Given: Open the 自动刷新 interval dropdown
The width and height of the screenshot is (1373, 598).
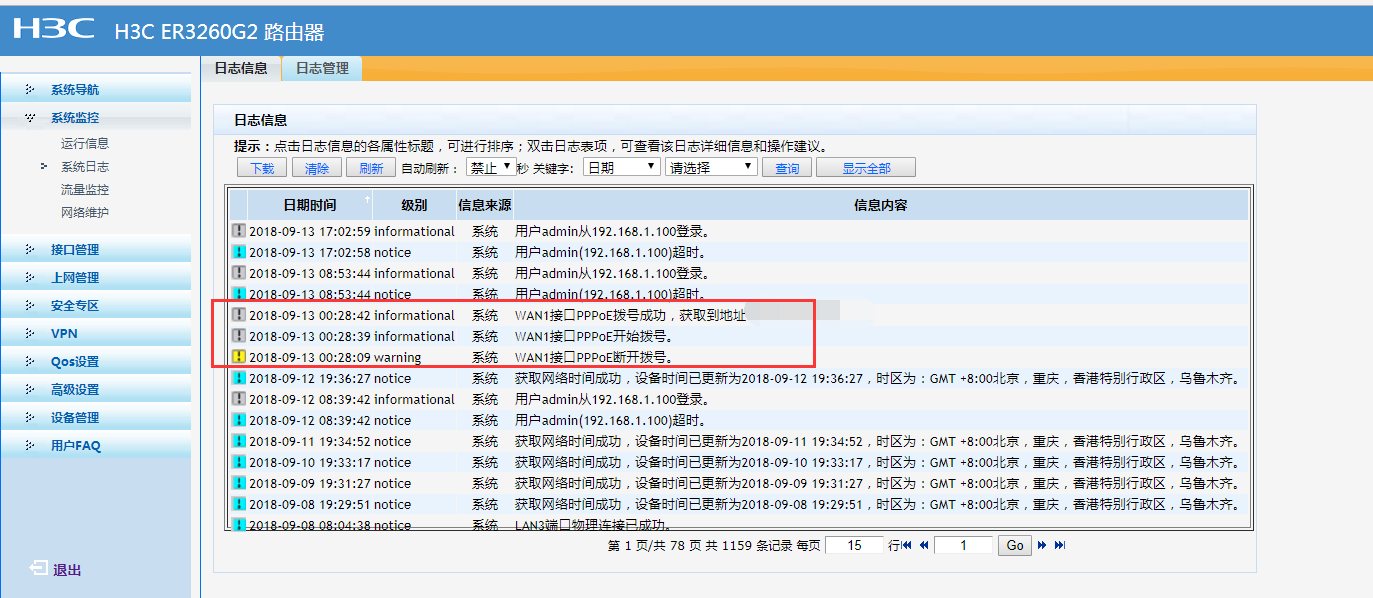Looking at the screenshot, I should [491, 167].
